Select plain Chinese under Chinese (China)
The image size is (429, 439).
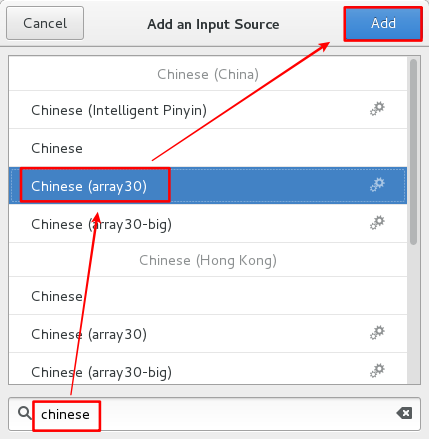pos(208,148)
